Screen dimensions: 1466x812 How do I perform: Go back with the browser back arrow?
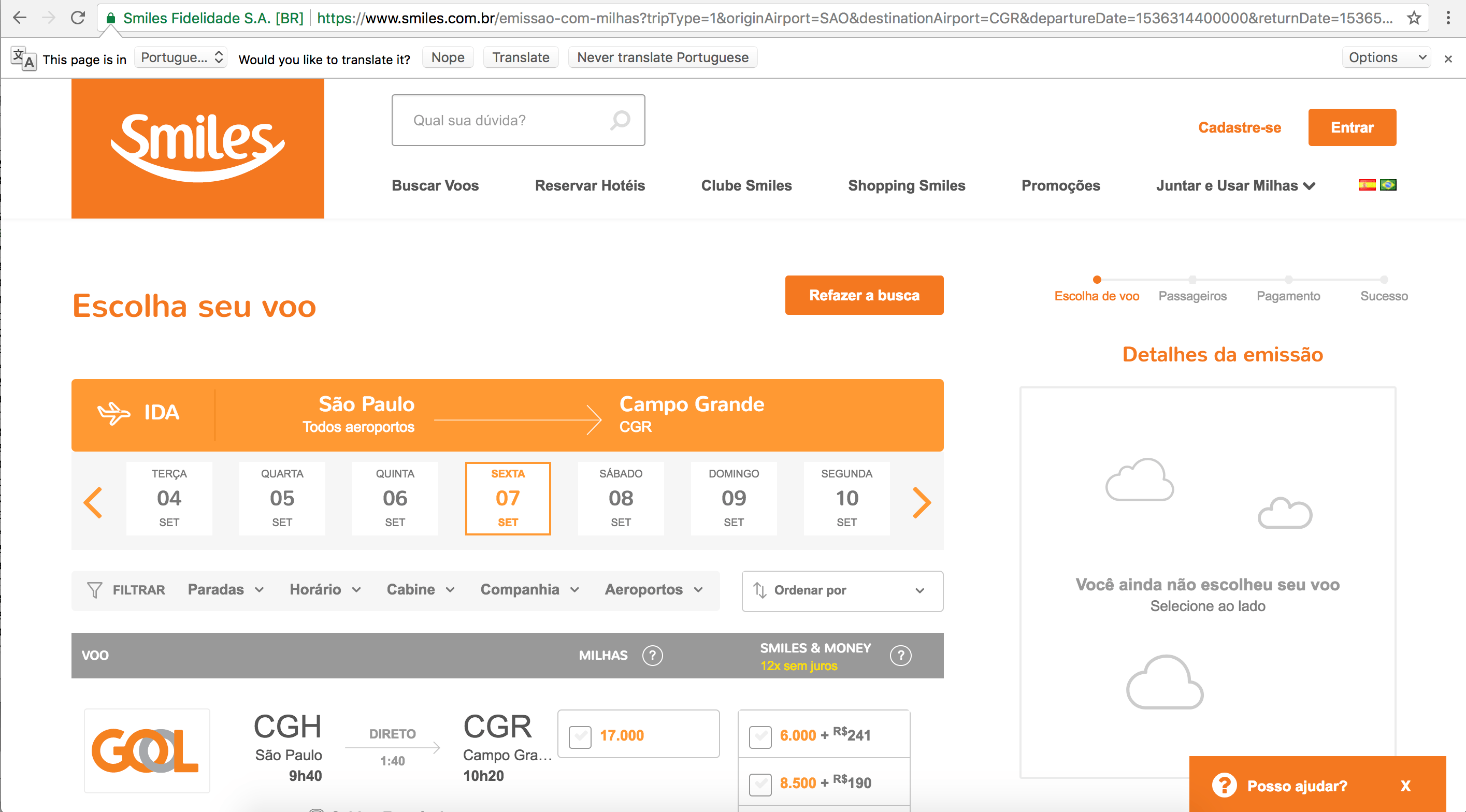(x=20, y=18)
